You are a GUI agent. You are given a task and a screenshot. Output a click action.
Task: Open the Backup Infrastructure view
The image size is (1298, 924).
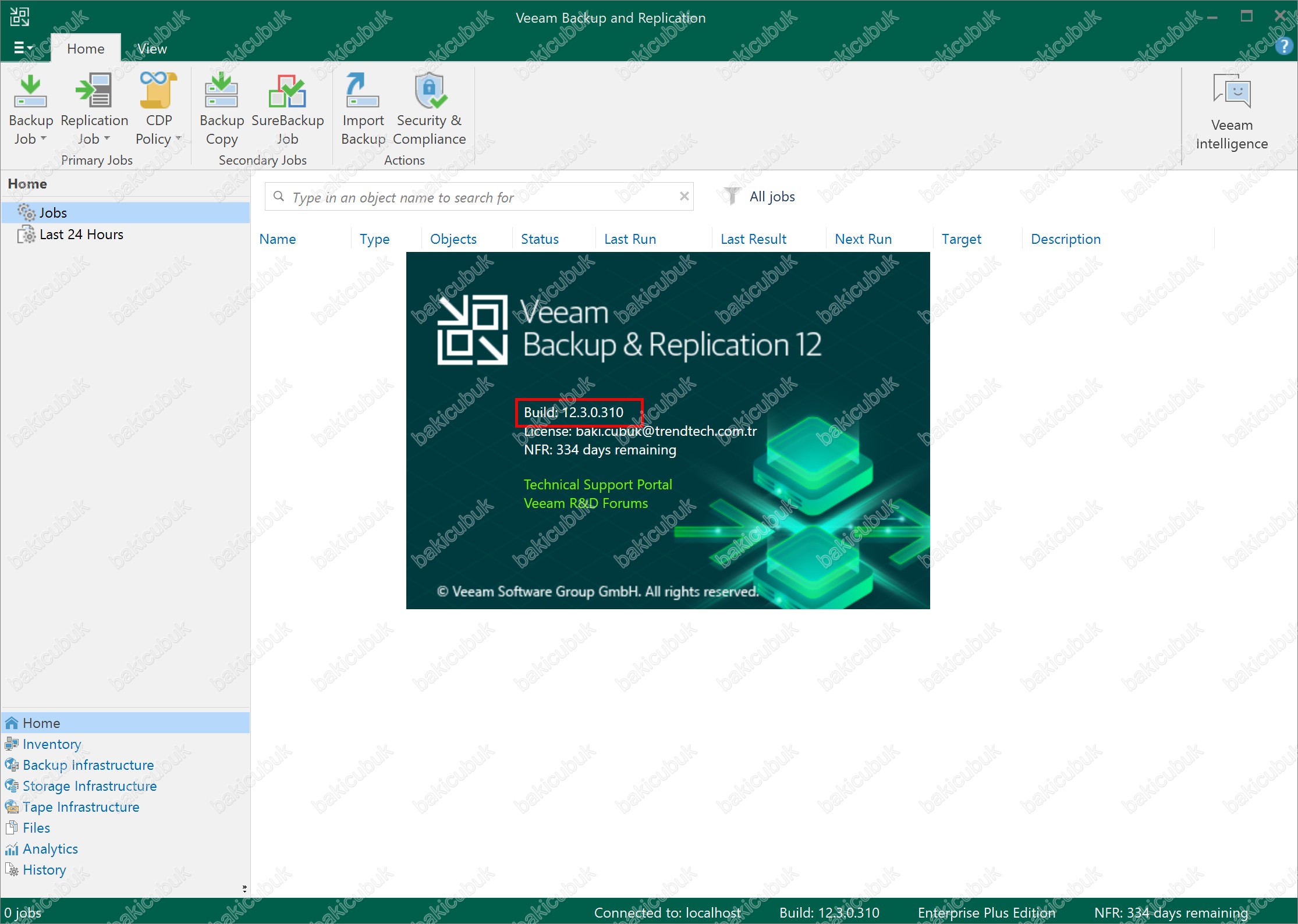coord(126,765)
